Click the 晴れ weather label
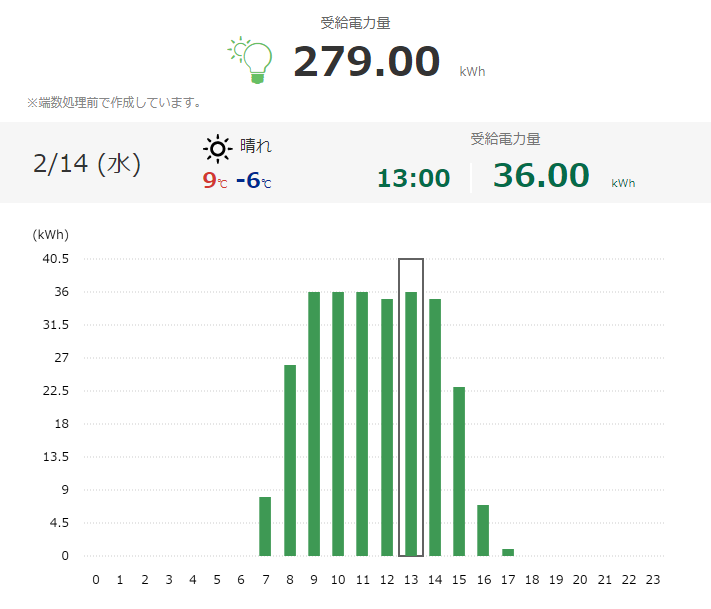The width and height of the screenshot is (711, 609). (x=256, y=146)
